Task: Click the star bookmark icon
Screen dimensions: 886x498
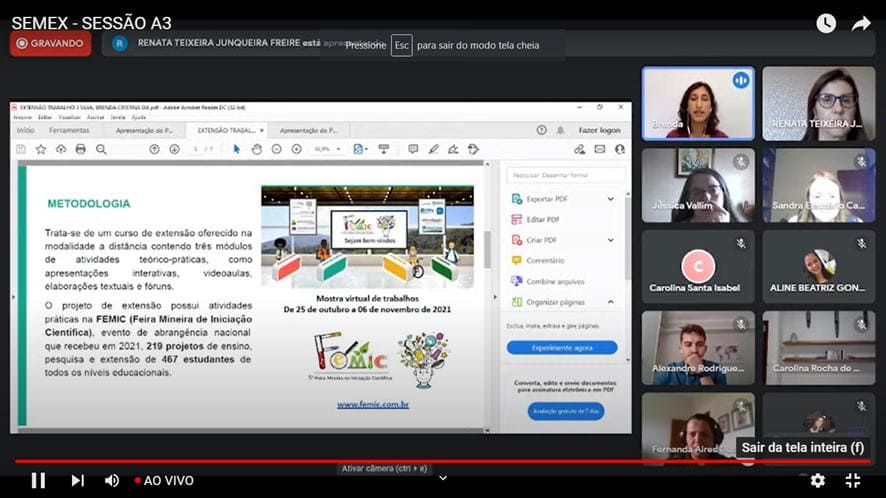Action: tap(41, 149)
